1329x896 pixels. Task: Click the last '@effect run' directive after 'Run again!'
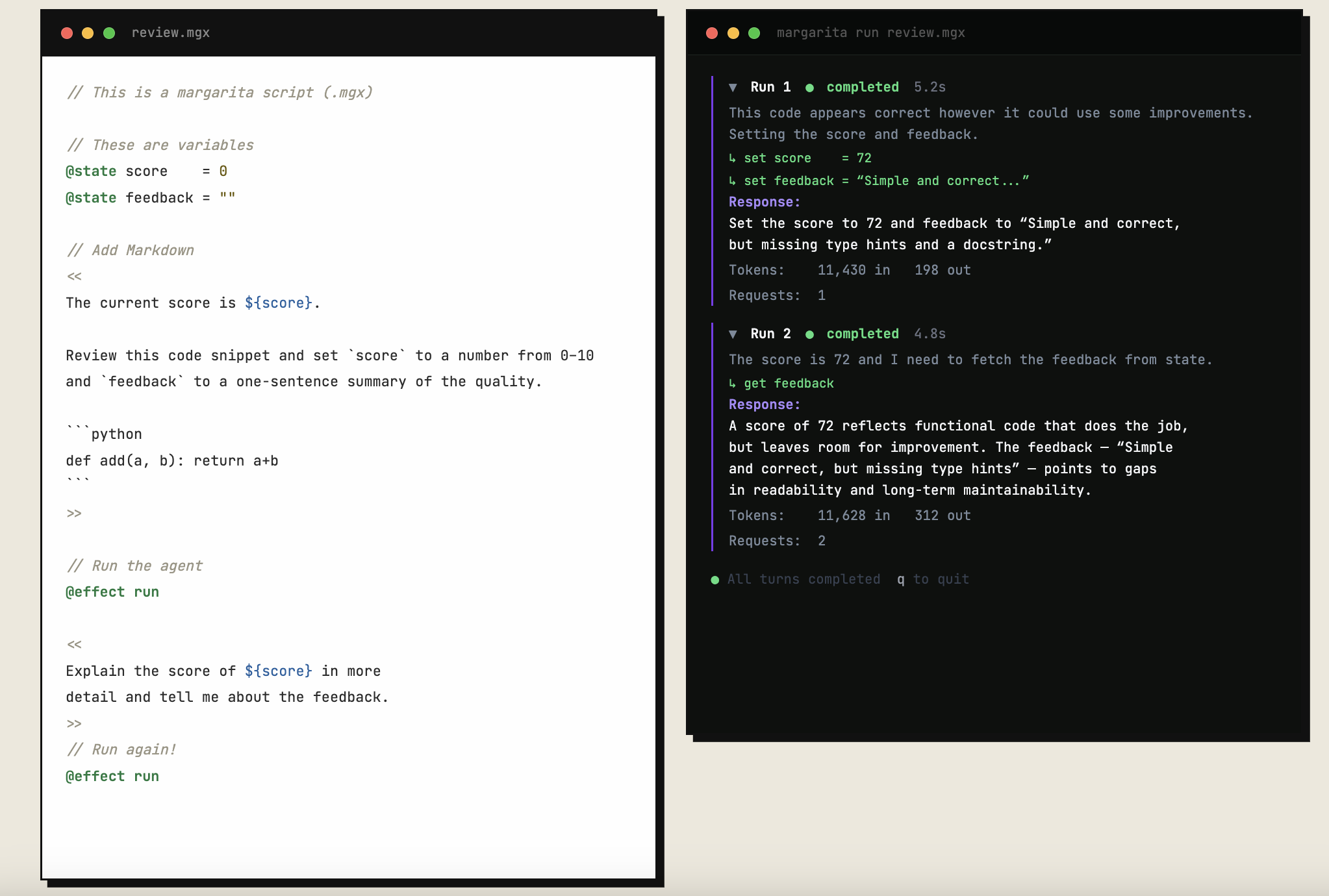click(112, 777)
